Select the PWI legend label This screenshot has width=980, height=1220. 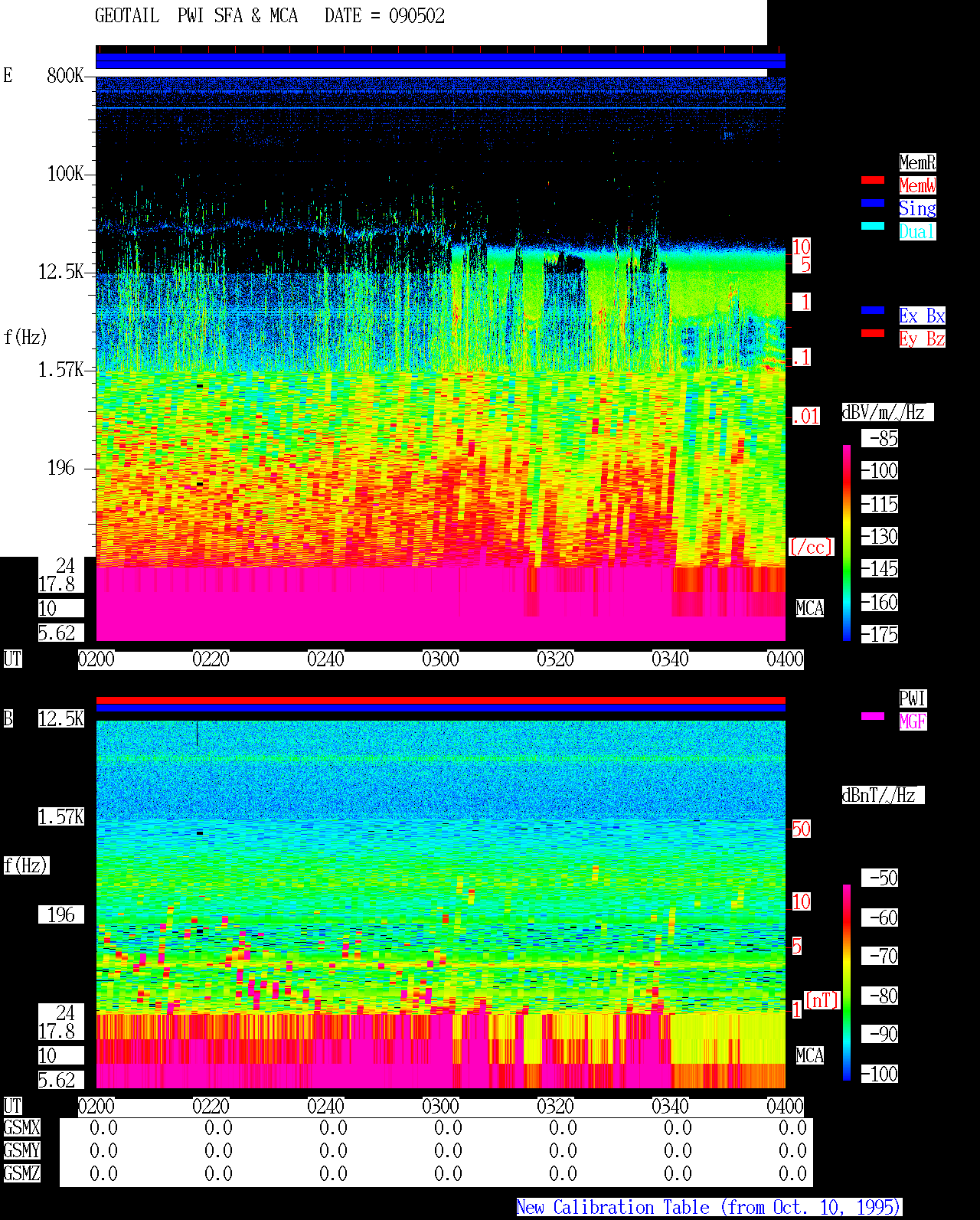coord(913,698)
